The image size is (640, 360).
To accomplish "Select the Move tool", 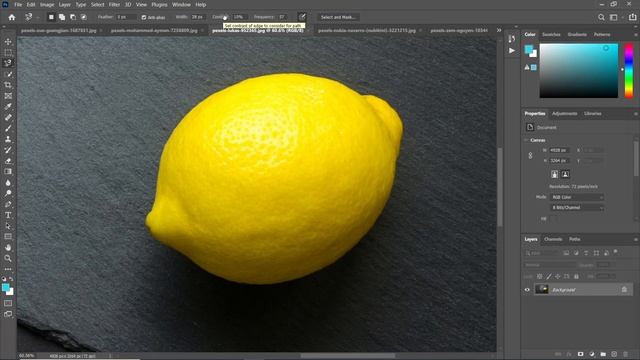I will click(x=8, y=42).
